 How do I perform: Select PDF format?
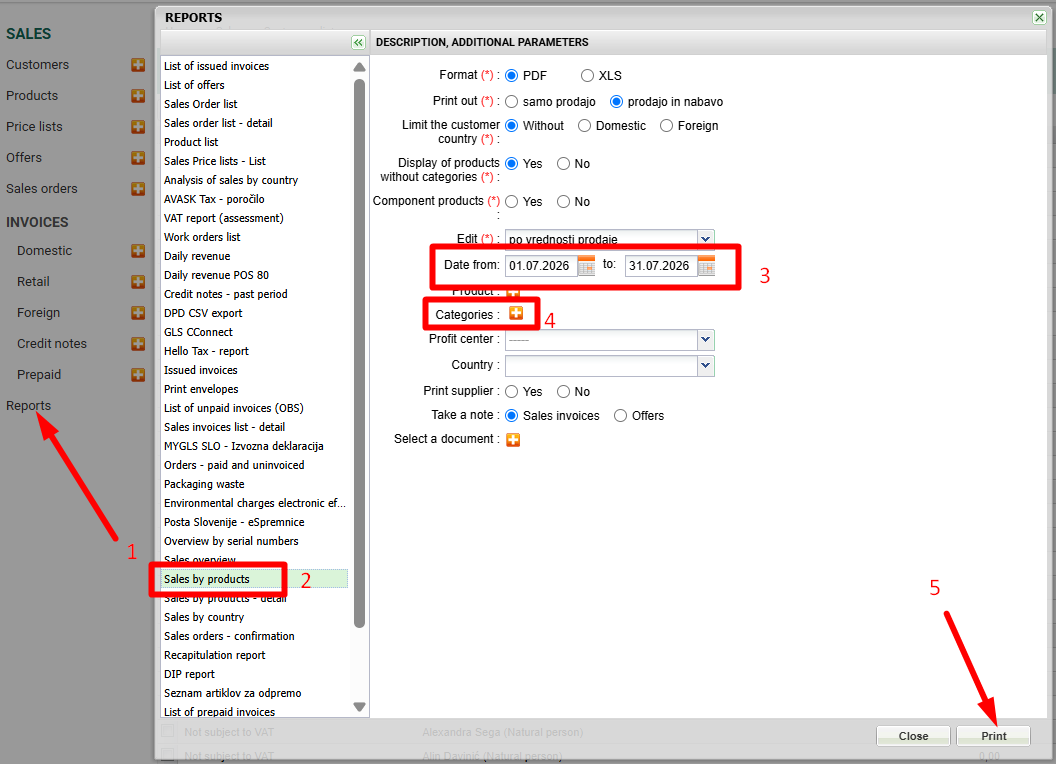pyautogui.click(x=512, y=75)
